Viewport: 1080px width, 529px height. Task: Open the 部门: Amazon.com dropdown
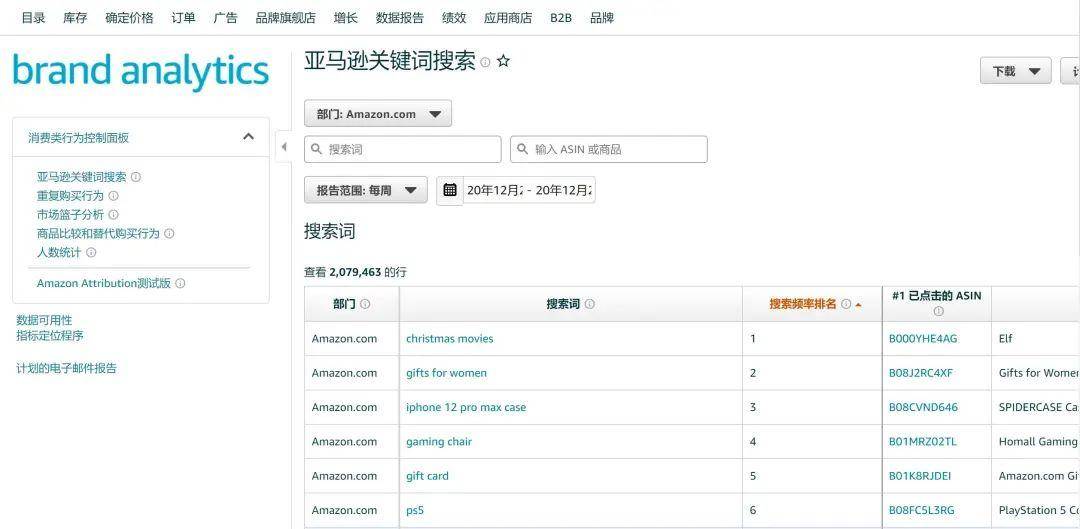click(x=378, y=114)
